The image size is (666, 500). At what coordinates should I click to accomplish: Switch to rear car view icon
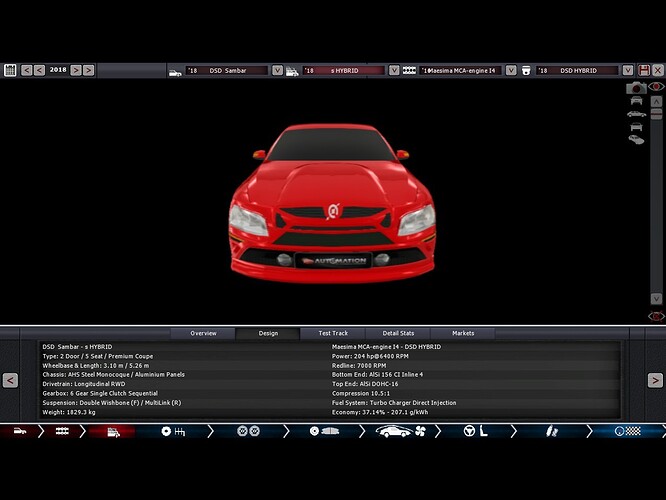tap(636, 127)
